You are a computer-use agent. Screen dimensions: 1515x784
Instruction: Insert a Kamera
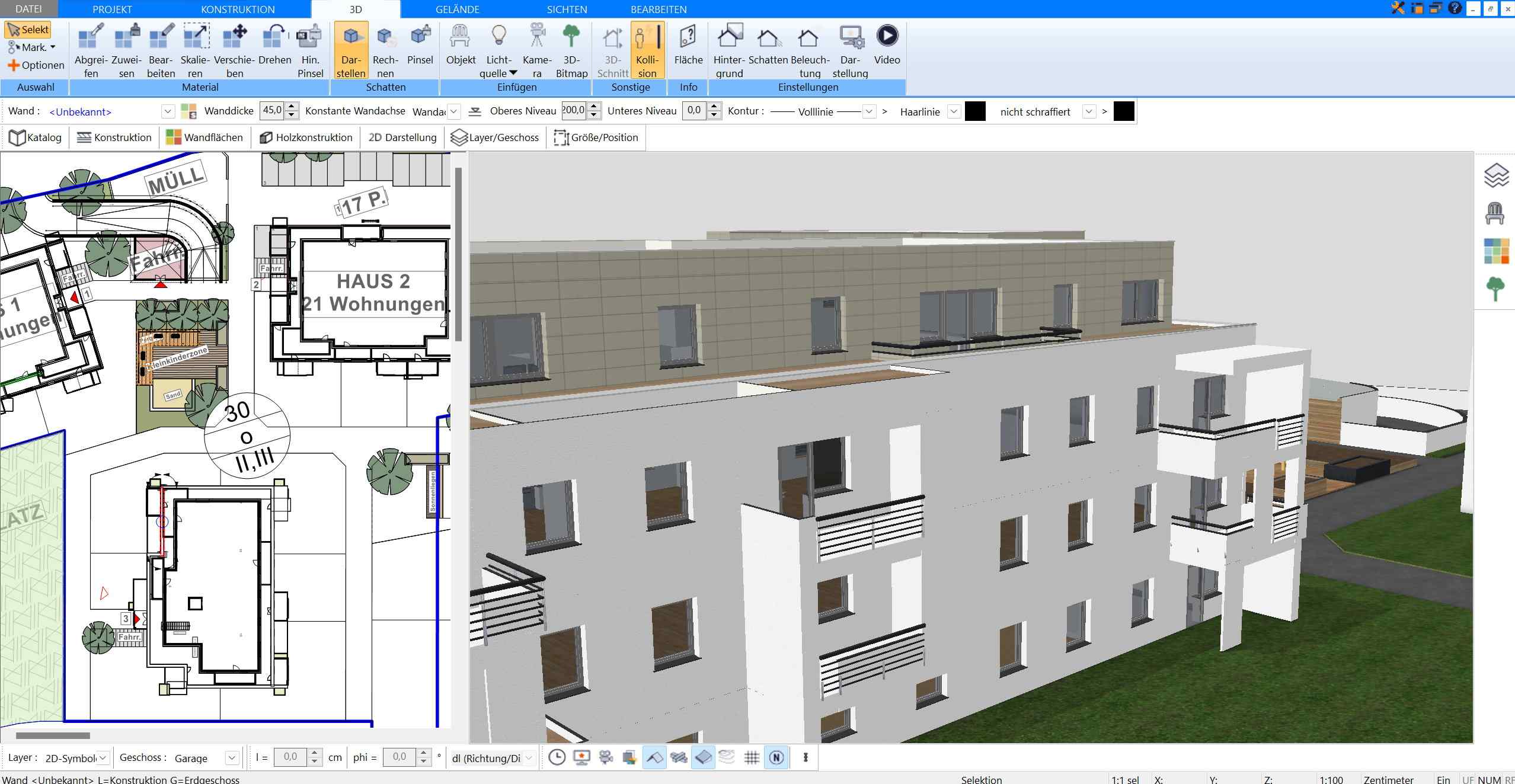[537, 51]
